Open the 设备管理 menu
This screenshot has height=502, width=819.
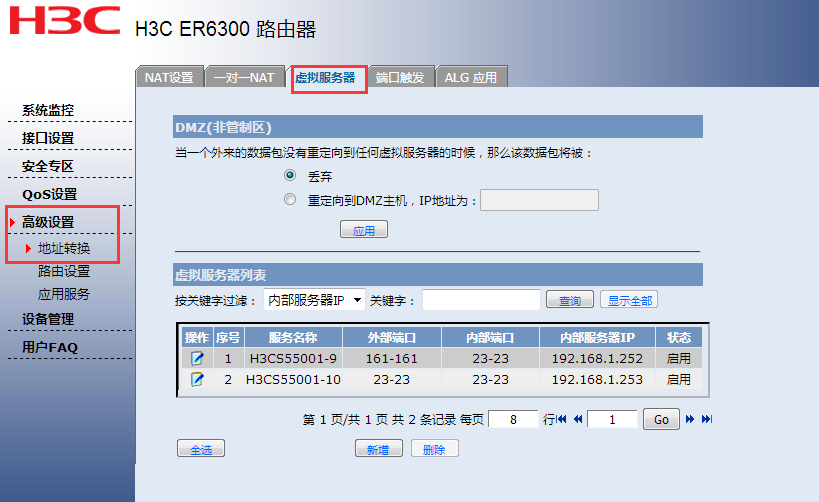[x=48, y=319]
